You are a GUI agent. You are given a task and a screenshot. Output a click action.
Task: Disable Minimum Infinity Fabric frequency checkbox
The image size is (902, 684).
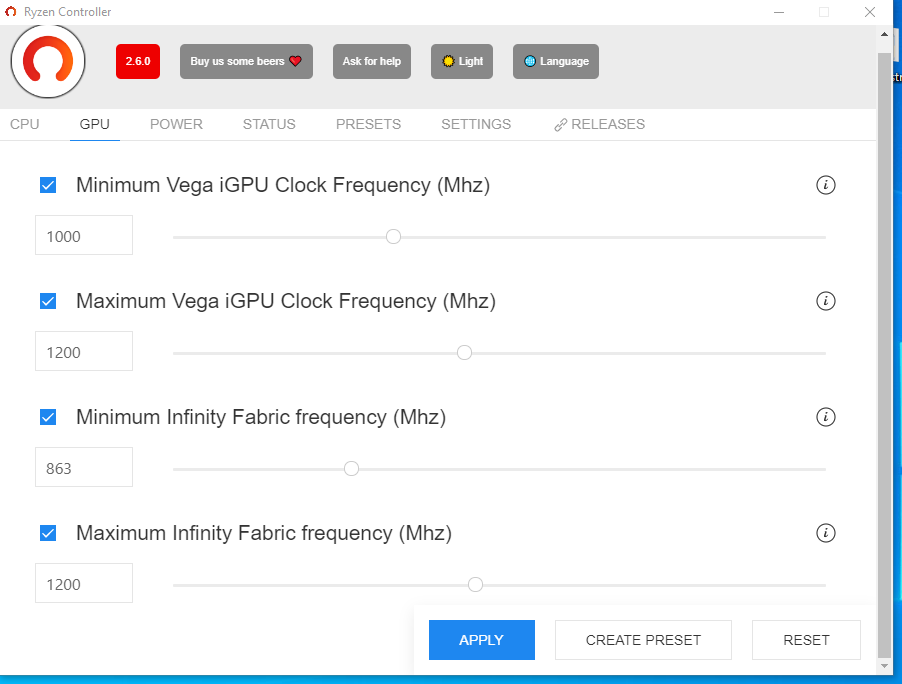[48, 417]
